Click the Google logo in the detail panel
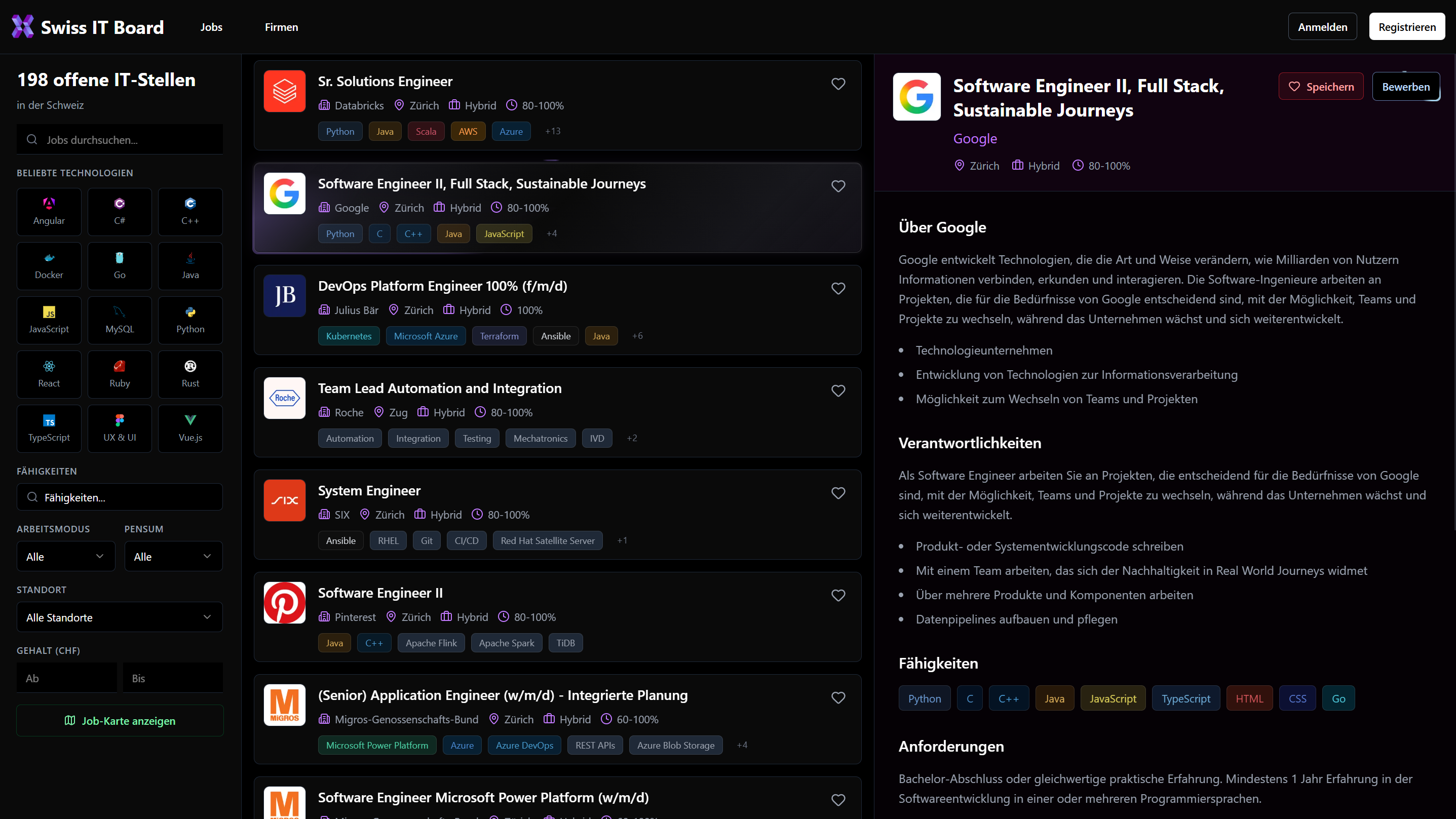1456x819 pixels. point(917,97)
